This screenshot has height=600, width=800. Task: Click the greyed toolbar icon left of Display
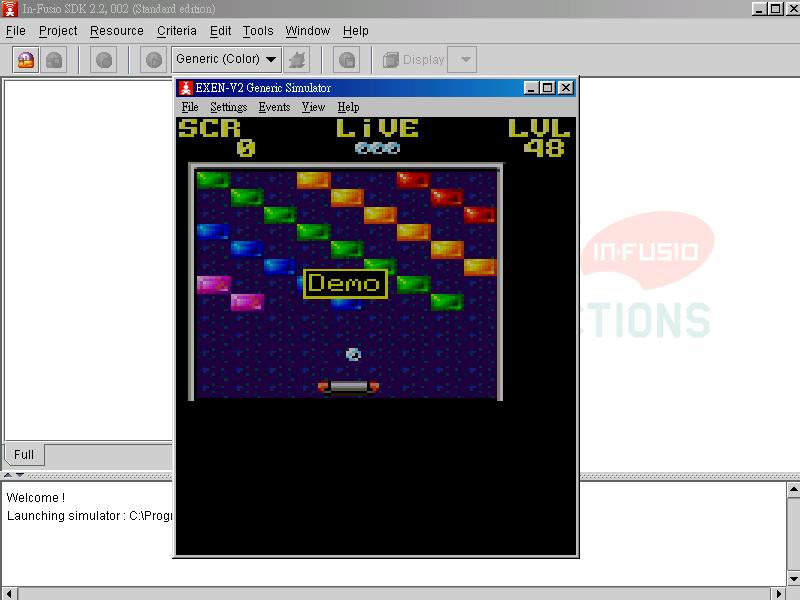pos(347,60)
